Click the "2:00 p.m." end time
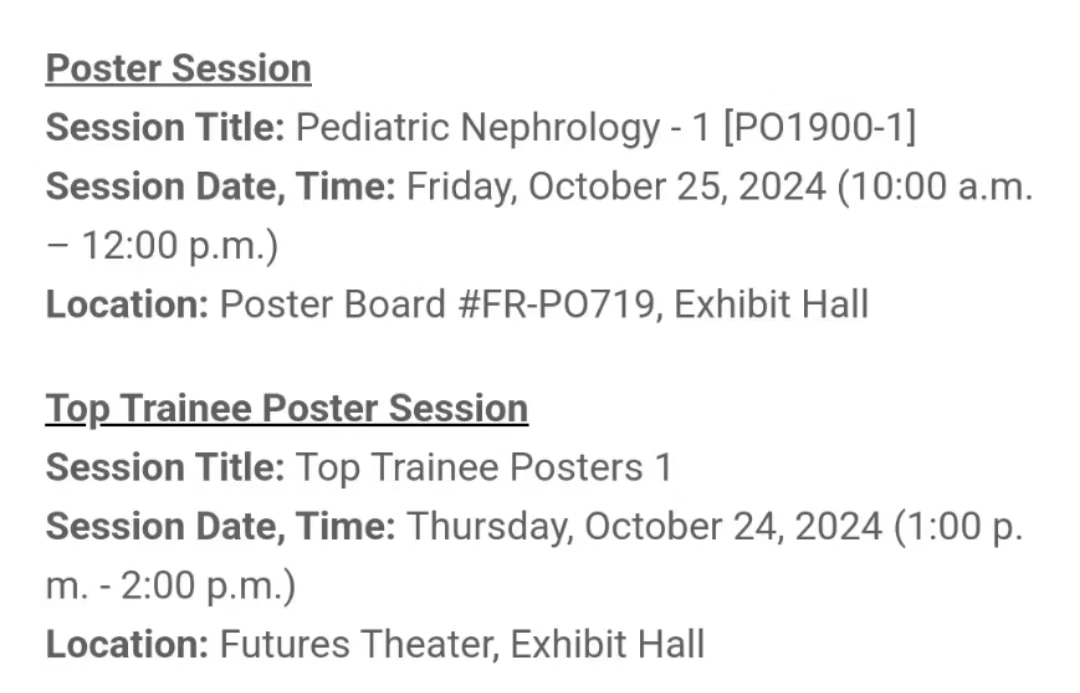The image size is (1080, 693). (207, 586)
